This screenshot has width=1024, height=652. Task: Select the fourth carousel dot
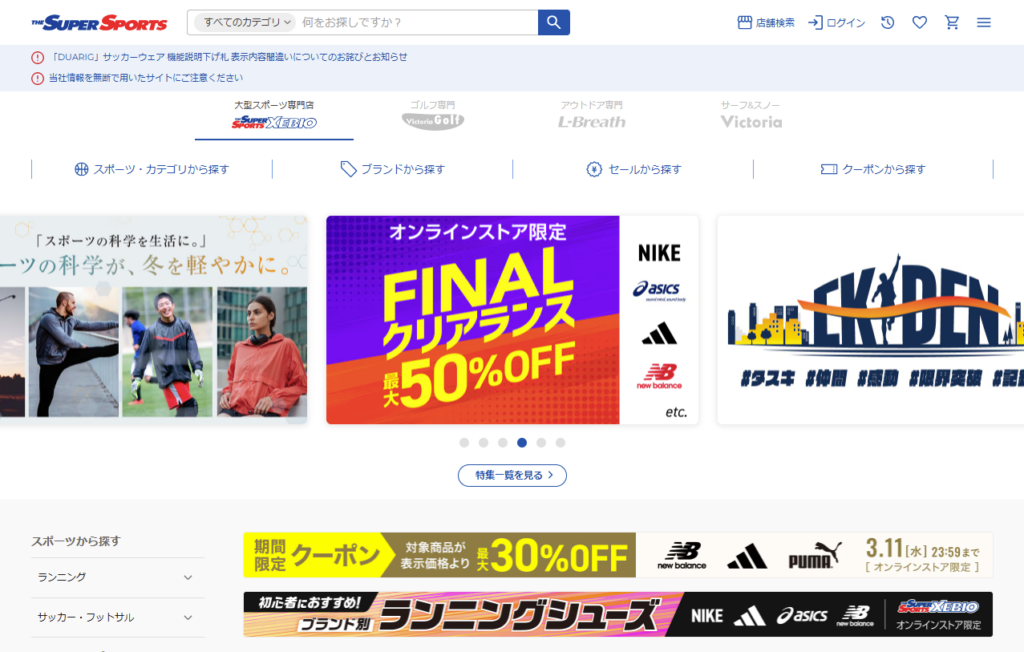pos(522,442)
